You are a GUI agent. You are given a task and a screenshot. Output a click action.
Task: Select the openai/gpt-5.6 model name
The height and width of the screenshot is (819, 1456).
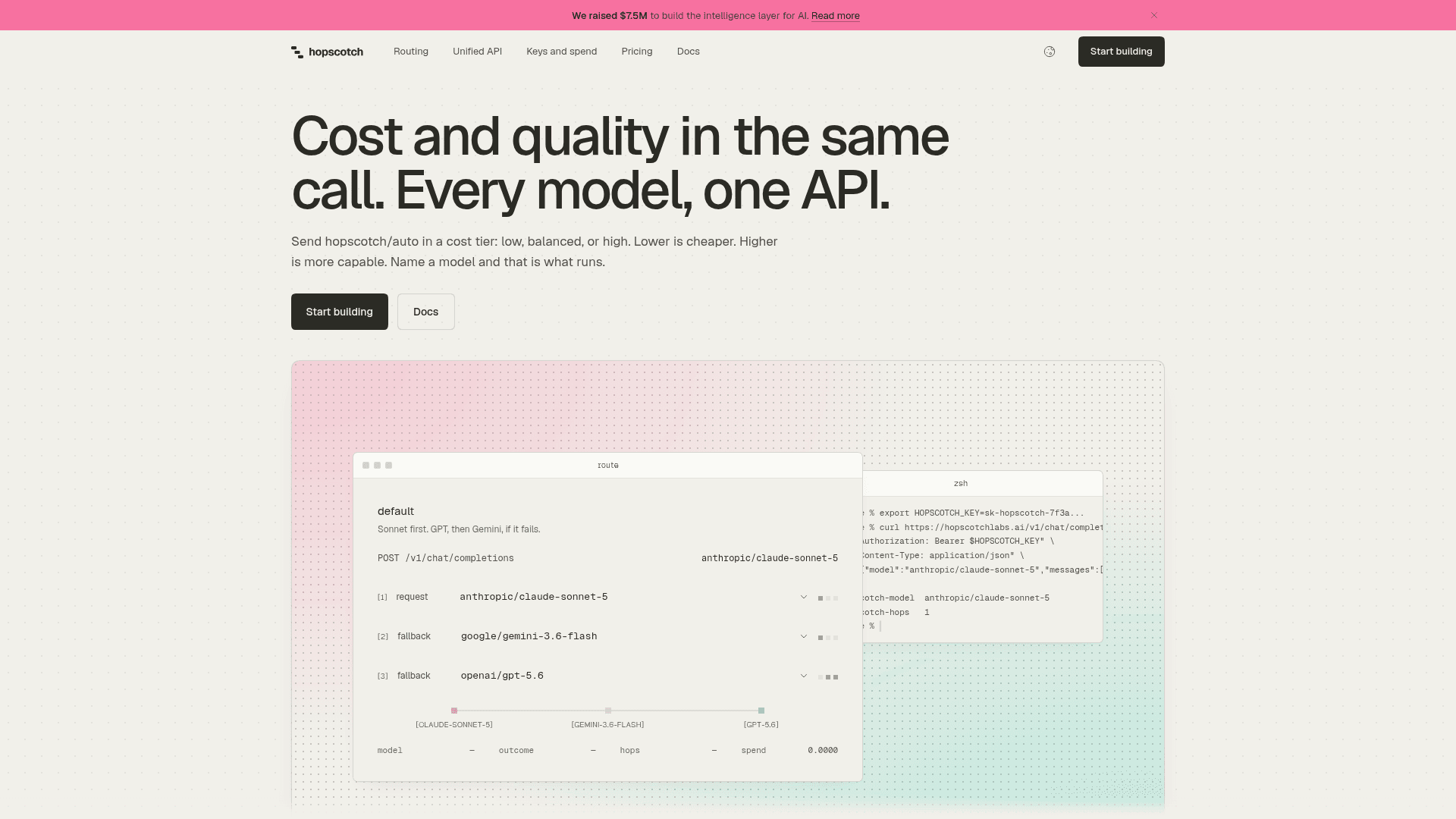502,676
